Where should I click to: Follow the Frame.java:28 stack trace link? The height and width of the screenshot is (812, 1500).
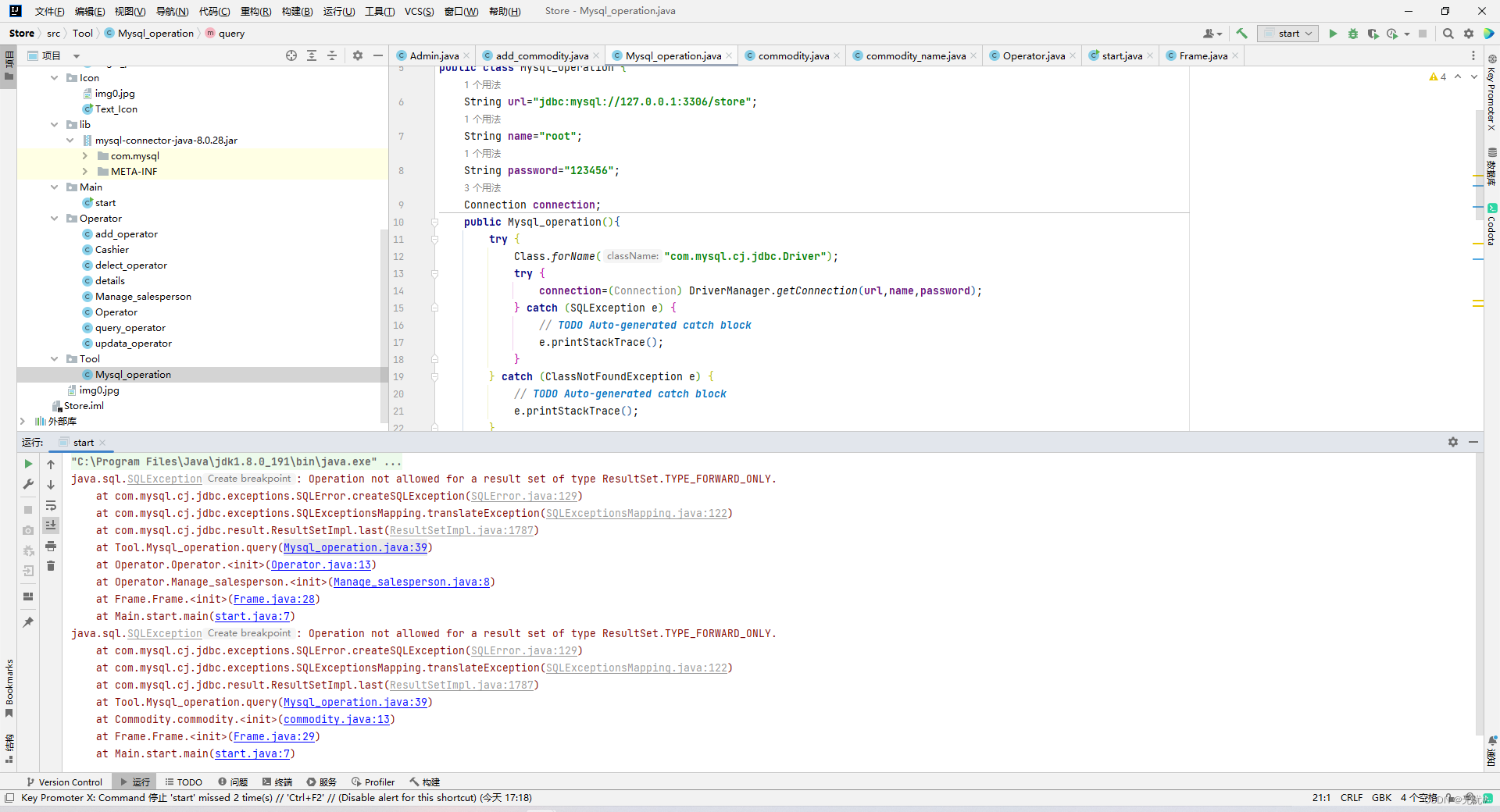click(x=274, y=599)
